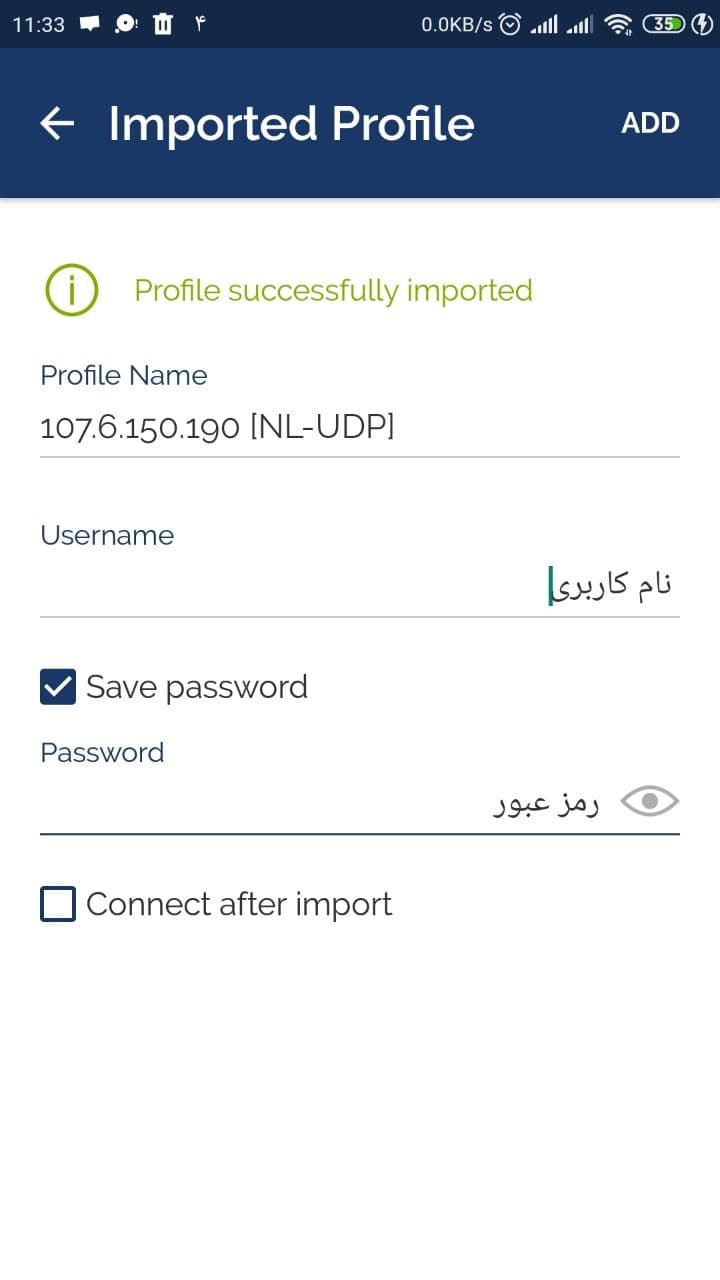Viewport: 720px width, 1280px height.
Task: Tap the "Save password" label text
Action: pyautogui.click(x=197, y=687)
